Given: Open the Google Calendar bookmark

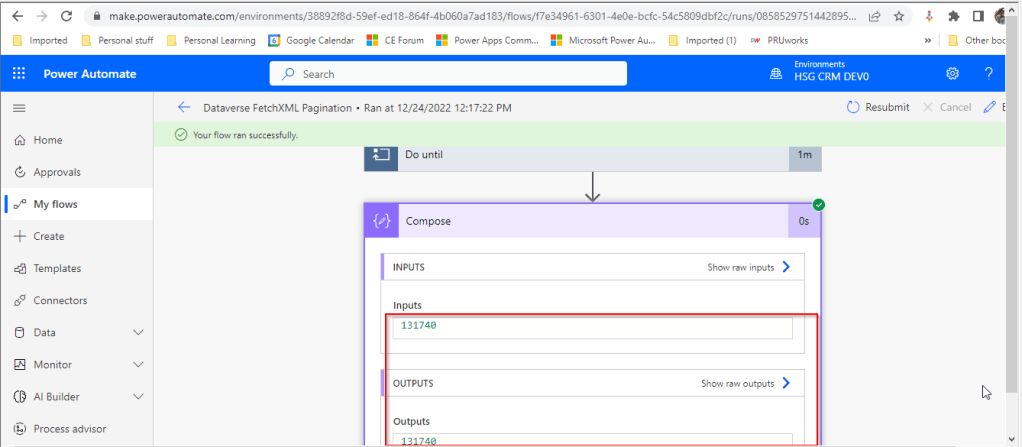Looking at the screenshot, I should point(311,40).
